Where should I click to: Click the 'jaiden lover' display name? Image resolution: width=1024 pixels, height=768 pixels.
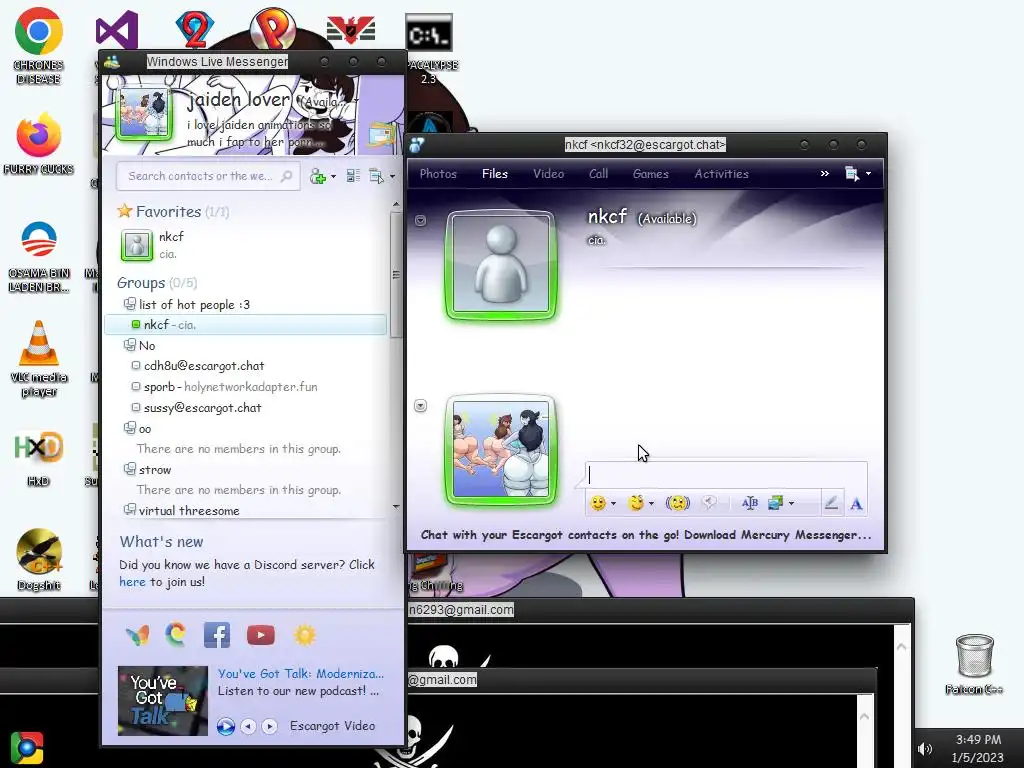tap(238, 99)
